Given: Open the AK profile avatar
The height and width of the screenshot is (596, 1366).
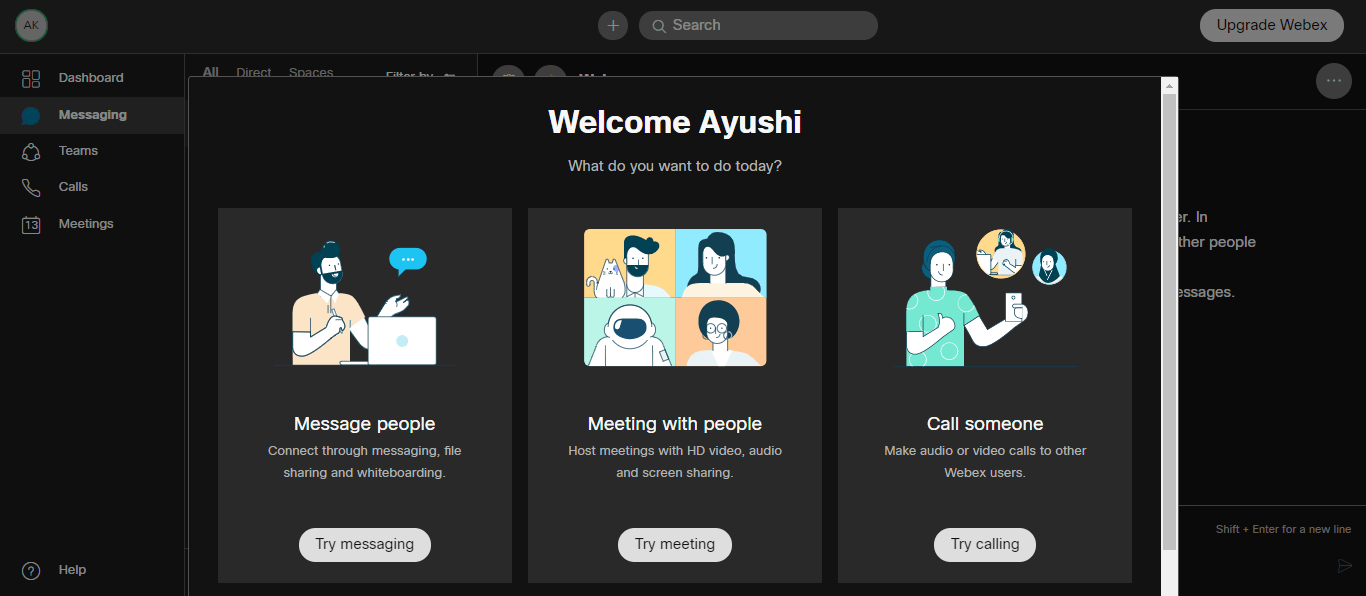Looking at the screenshot, I should point(31,25).
